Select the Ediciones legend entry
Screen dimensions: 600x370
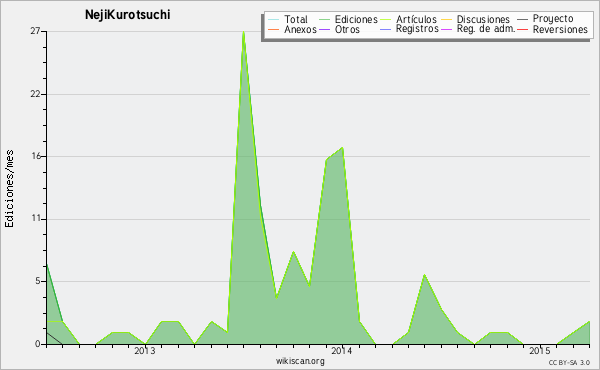[356, 19]
